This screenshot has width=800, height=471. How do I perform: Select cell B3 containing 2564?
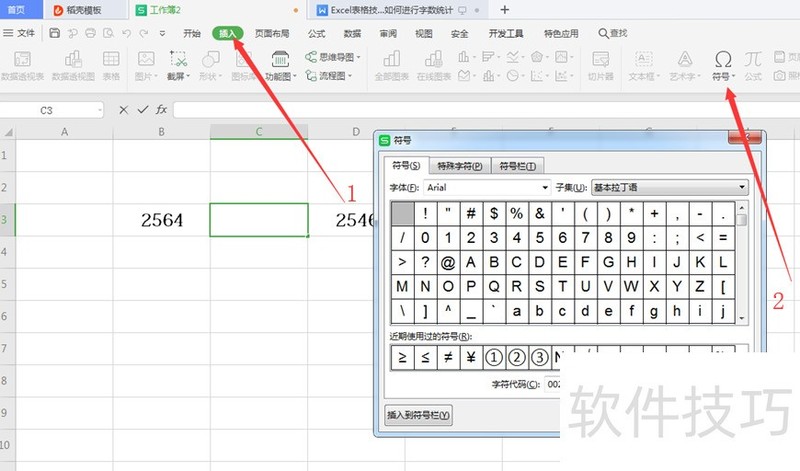click(161, 220)
